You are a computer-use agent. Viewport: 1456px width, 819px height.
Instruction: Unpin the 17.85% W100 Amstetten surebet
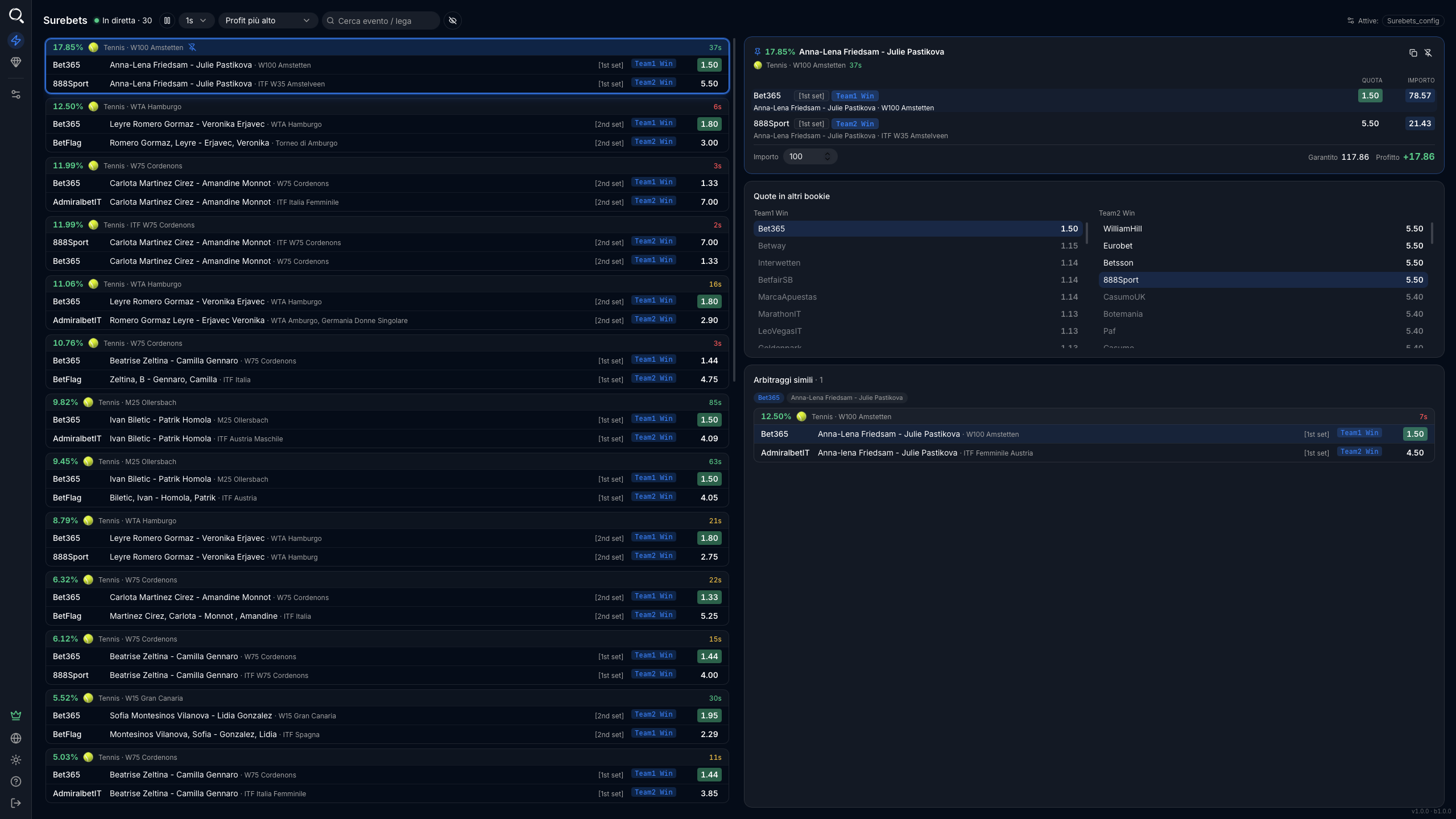click(x=192, y=47)
